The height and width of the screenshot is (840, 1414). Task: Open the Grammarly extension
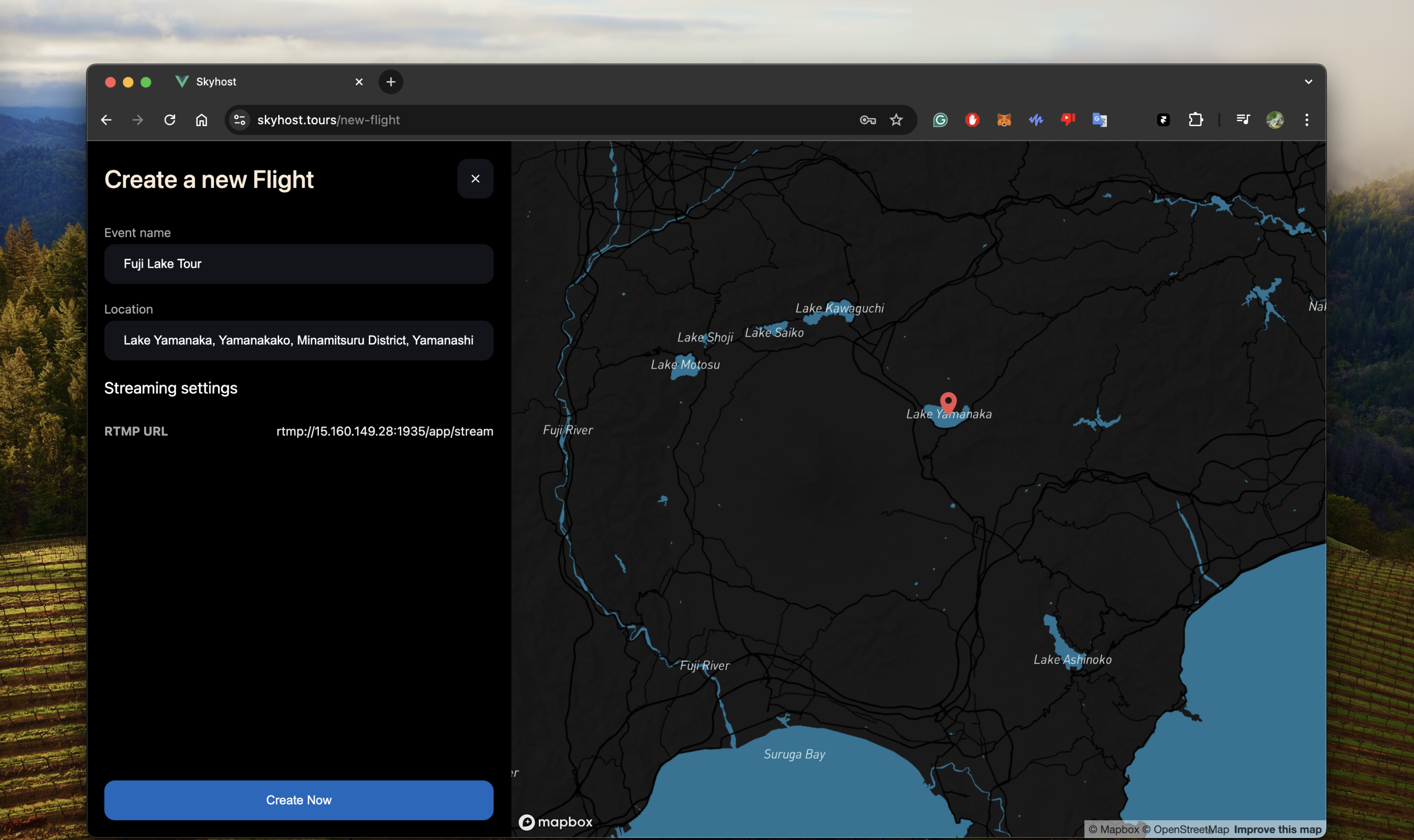coord(940,120)
